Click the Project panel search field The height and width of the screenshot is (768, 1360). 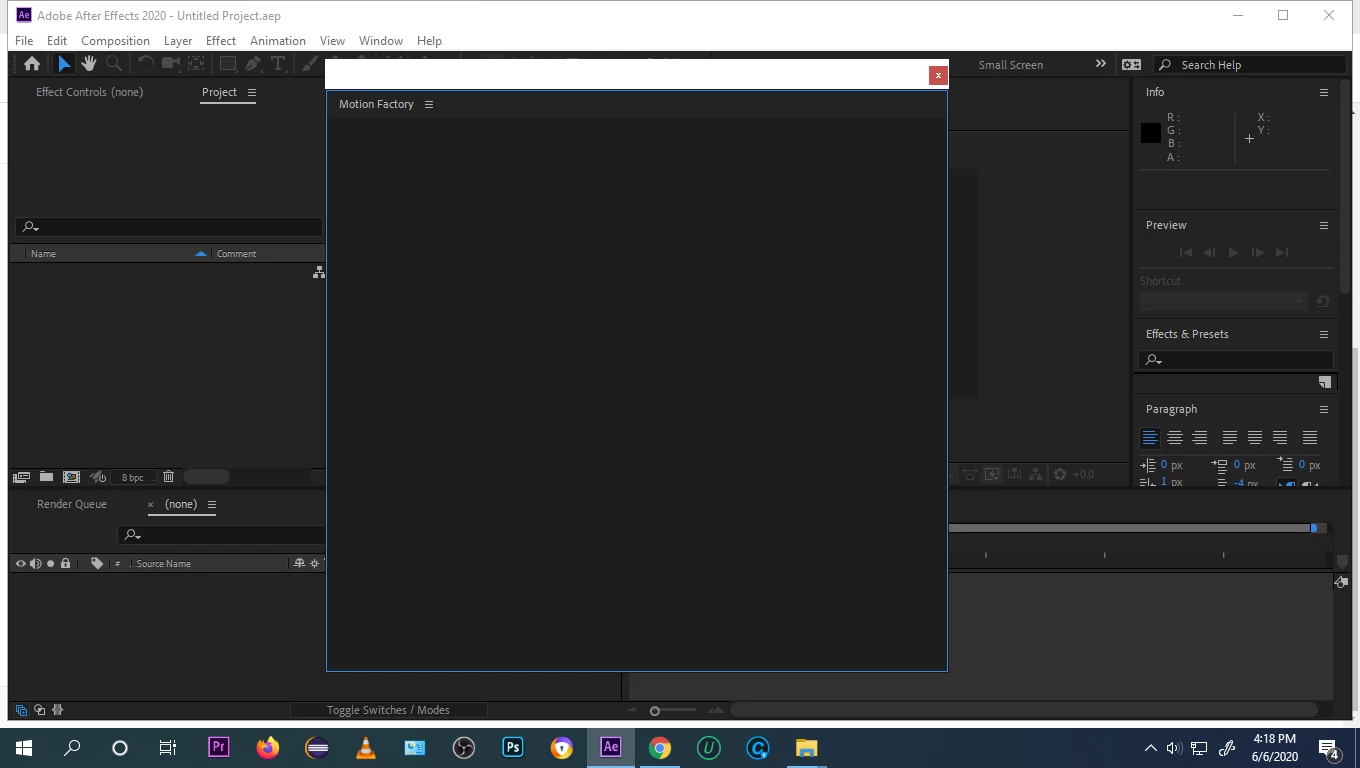[169, 227]
